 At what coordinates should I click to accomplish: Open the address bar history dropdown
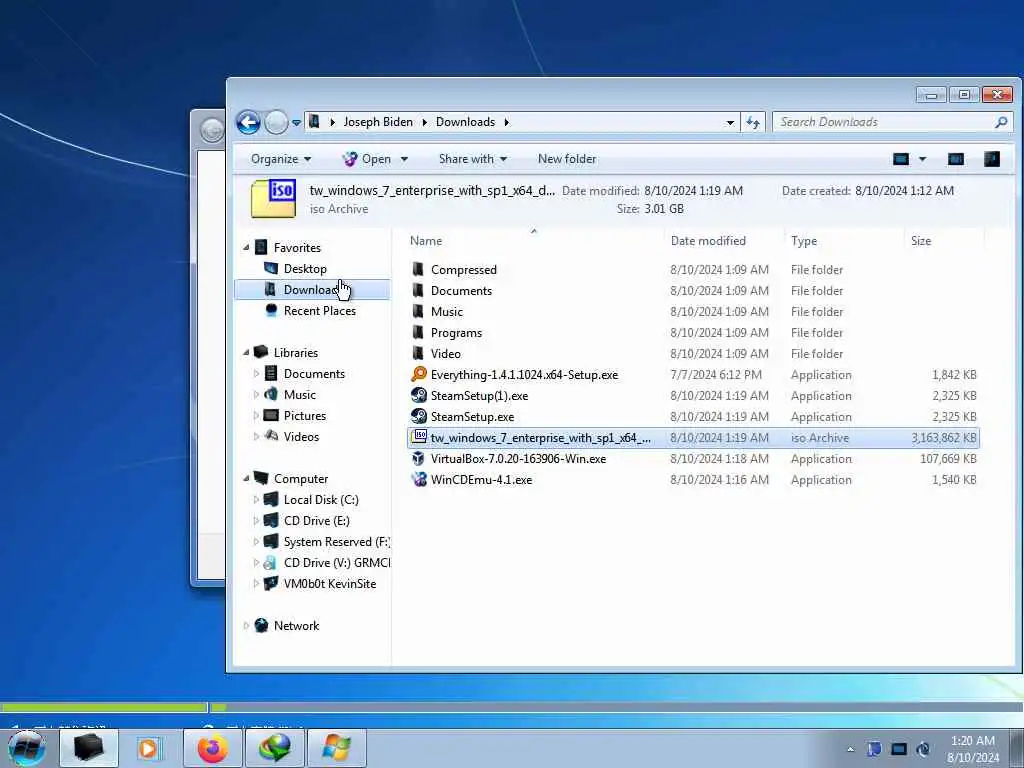pyautogui.click(x=729, y=122)
